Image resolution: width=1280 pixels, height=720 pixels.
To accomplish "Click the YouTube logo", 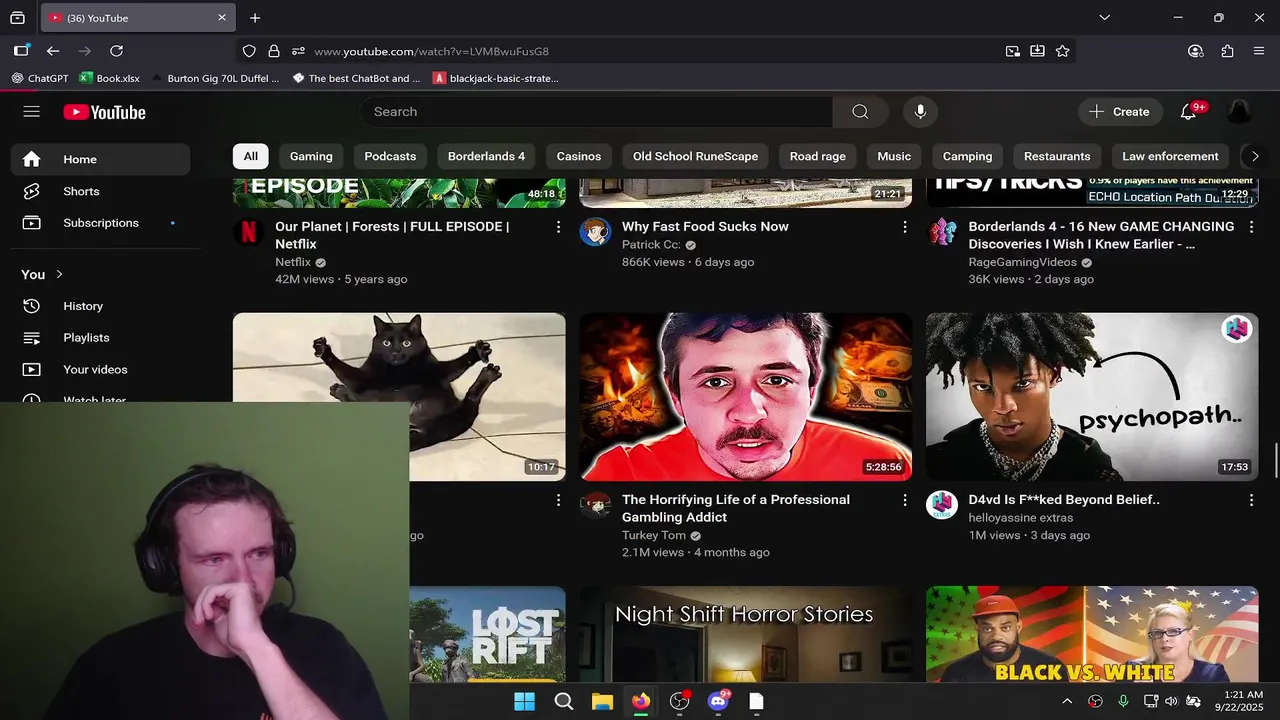I will (105, 112).
